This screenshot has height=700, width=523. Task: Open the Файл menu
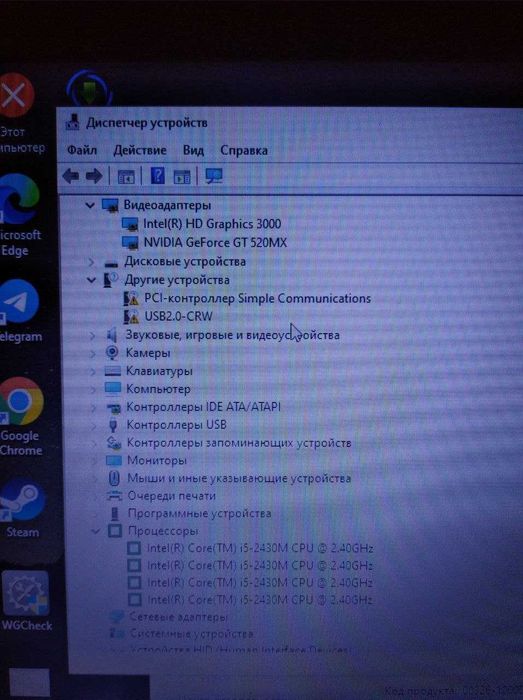82,150
